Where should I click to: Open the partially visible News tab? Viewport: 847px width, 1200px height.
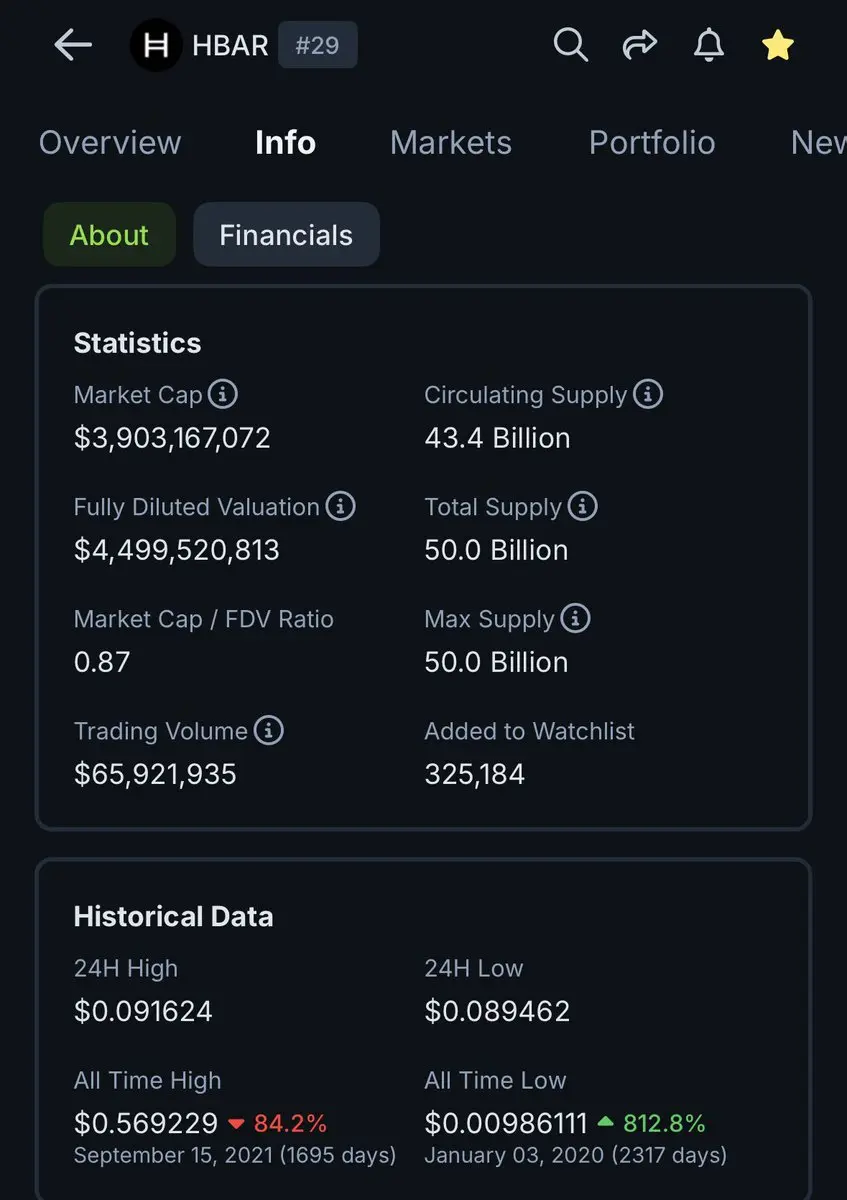point(818,143)
